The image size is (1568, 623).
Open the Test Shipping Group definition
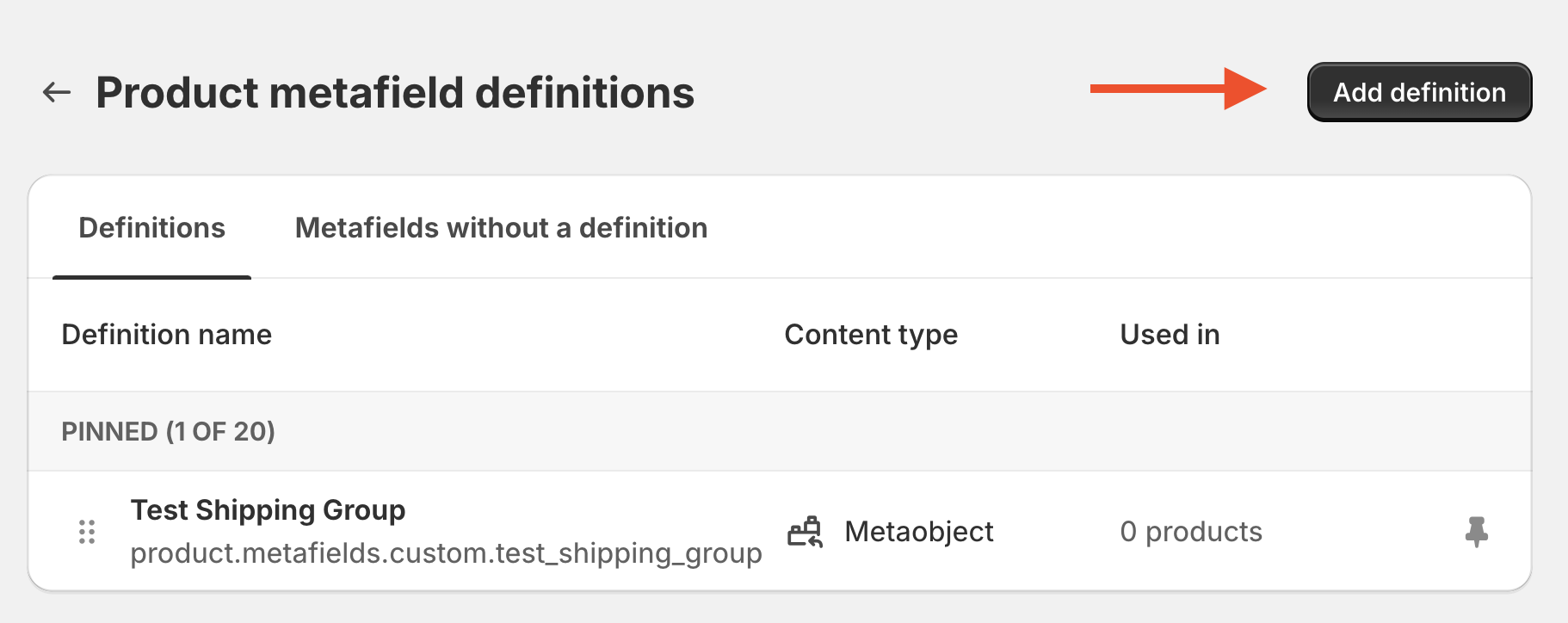(268, 510)
